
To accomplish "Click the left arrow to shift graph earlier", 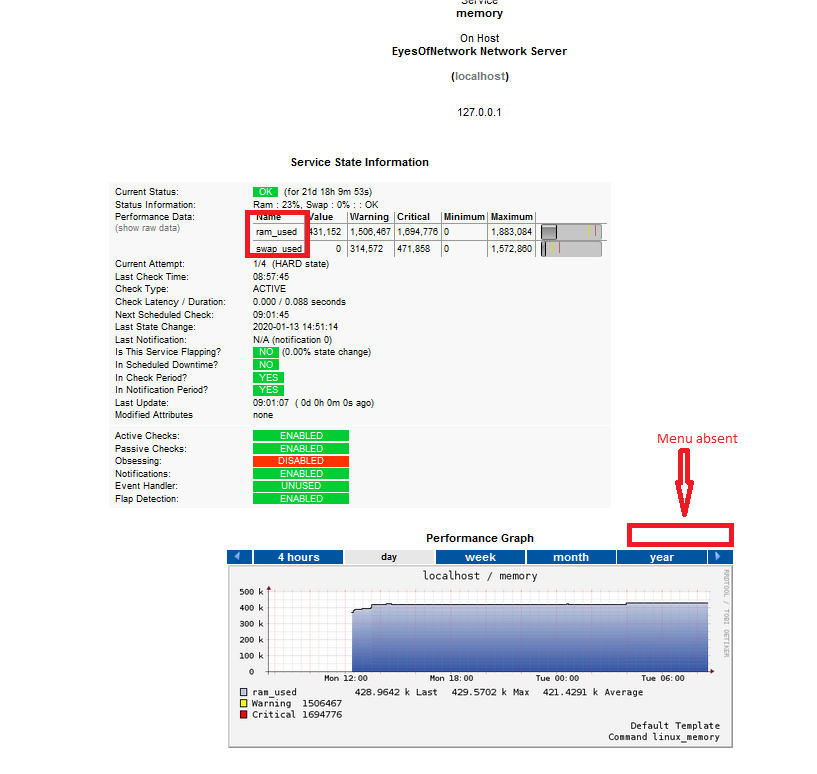I will click(x=239, y=557).
